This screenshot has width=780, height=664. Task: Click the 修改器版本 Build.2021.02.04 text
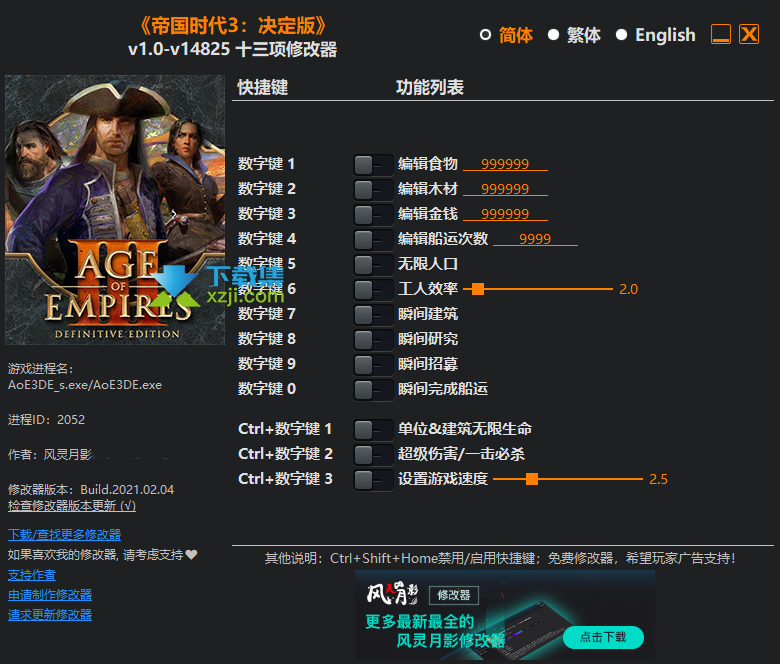click(x=91, y=489)
